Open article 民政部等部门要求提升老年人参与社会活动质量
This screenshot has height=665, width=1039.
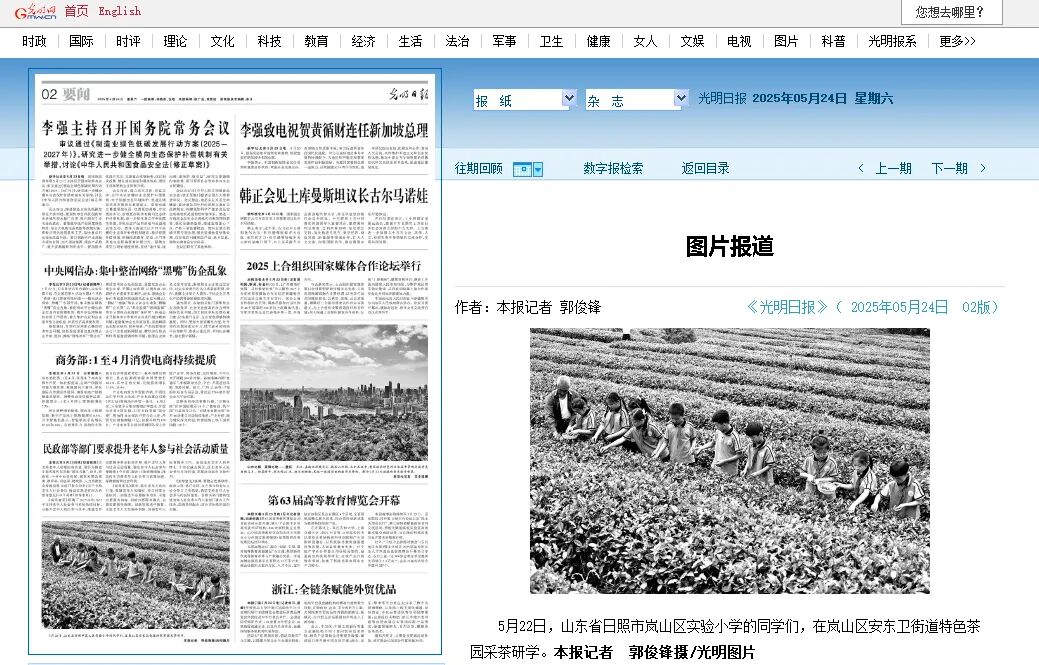coord(135,449)
